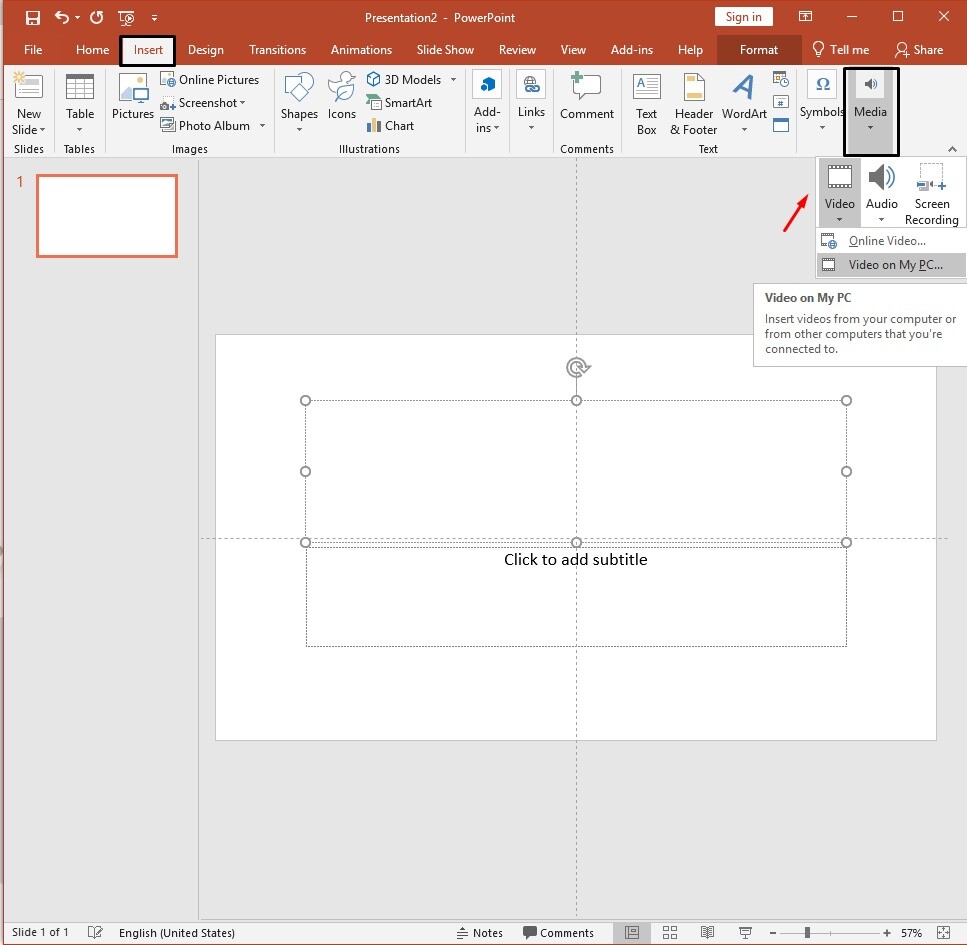Open the Symbols dropdown
The image size is (967, 945).
[822, 102]
